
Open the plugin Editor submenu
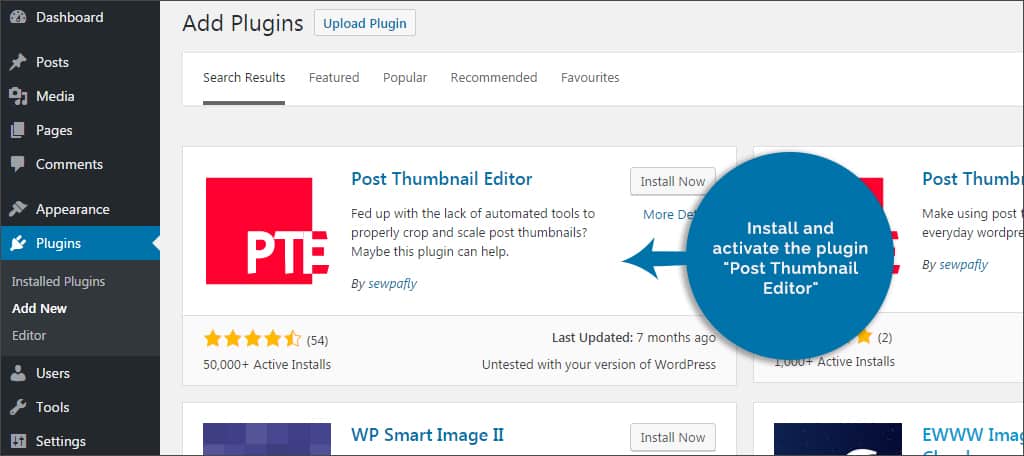coord(29,335)
